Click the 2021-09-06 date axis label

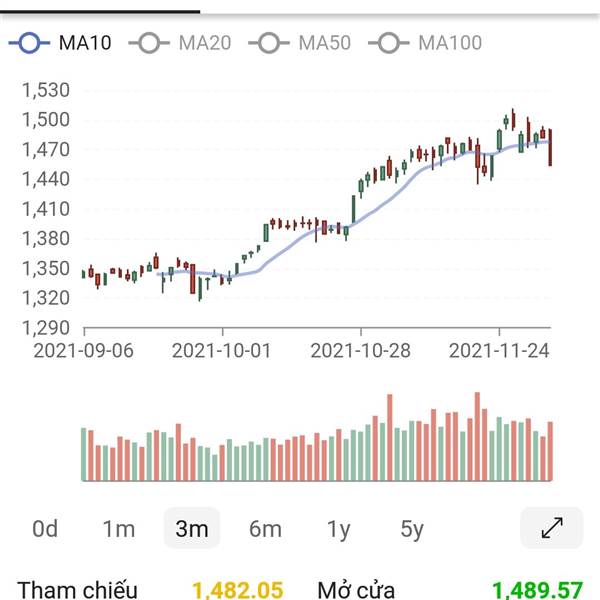[x=83, y=351]
